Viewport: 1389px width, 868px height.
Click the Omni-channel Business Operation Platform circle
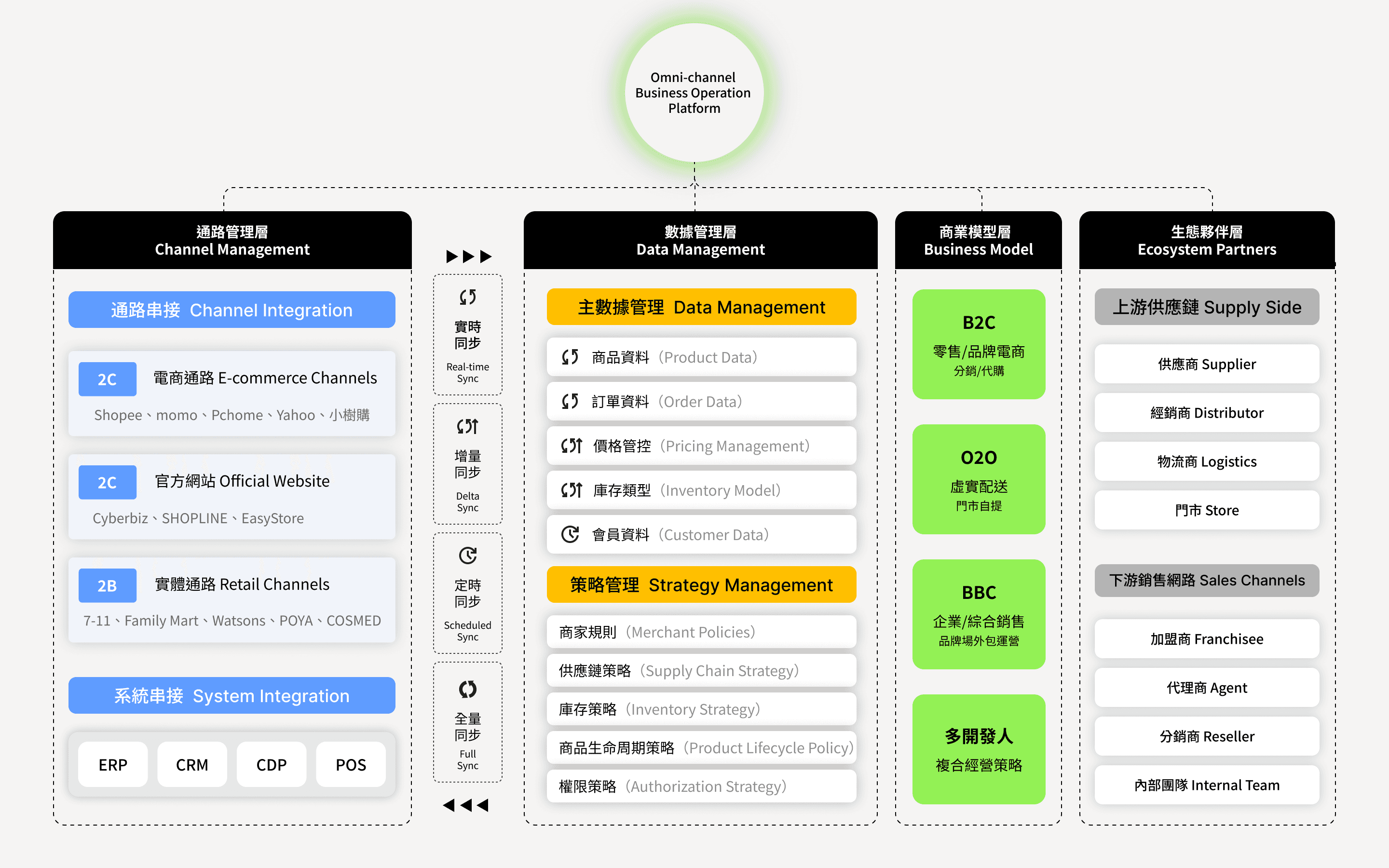[694, 93]
